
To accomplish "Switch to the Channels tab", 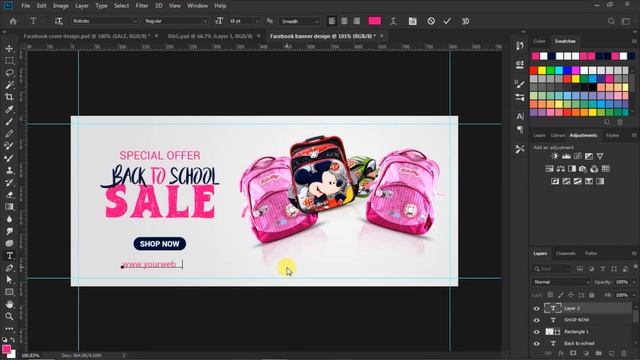I will 565,253.
